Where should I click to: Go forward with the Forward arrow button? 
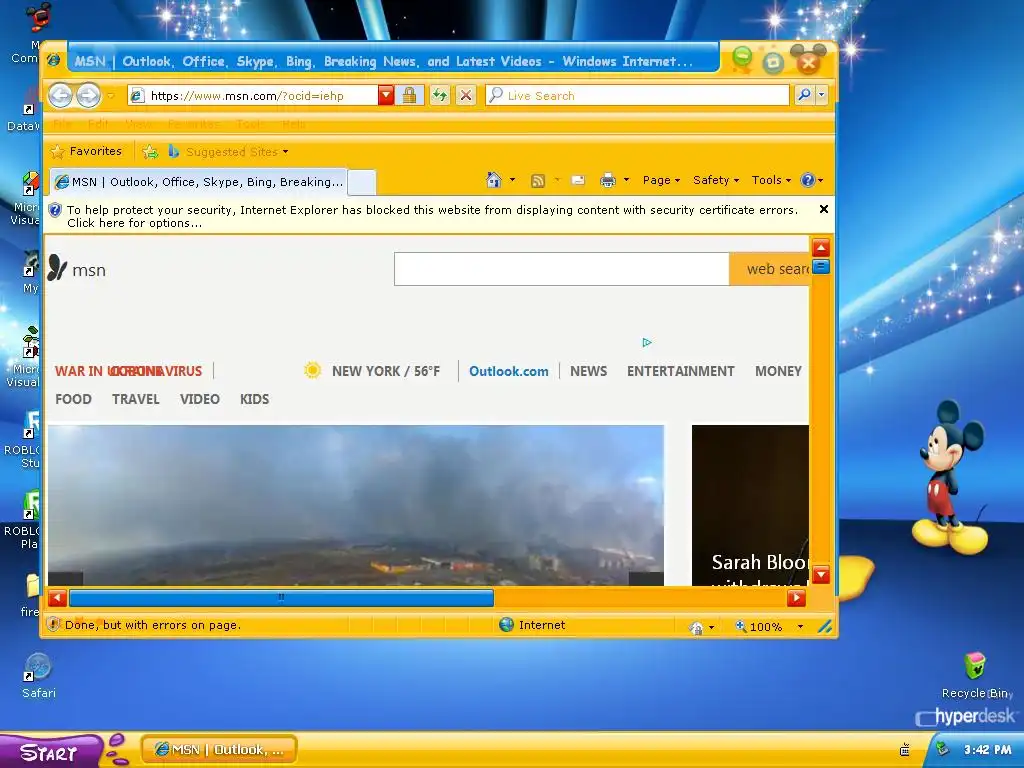pos(88,96)
